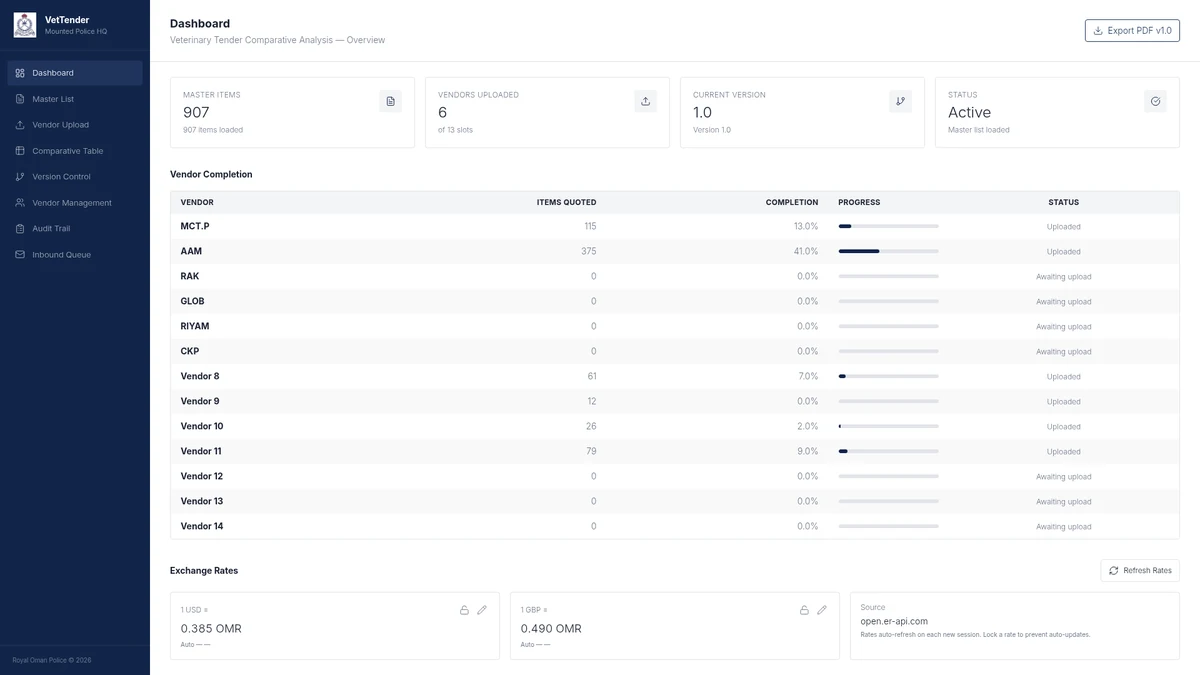Lock the GBP exchange rate

804,610
